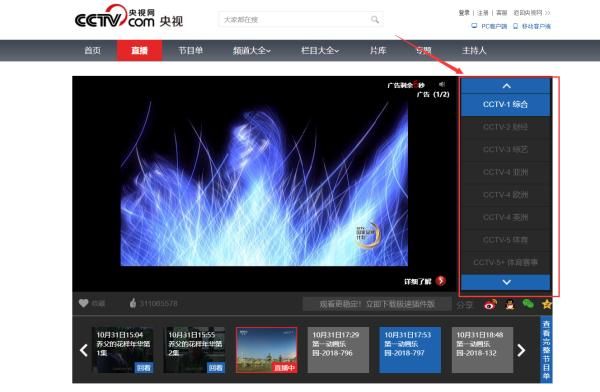Screen dimensions: 600x392
Task: Select channel CCTV-5+ 体育赛事
Action: click(506, 263)
